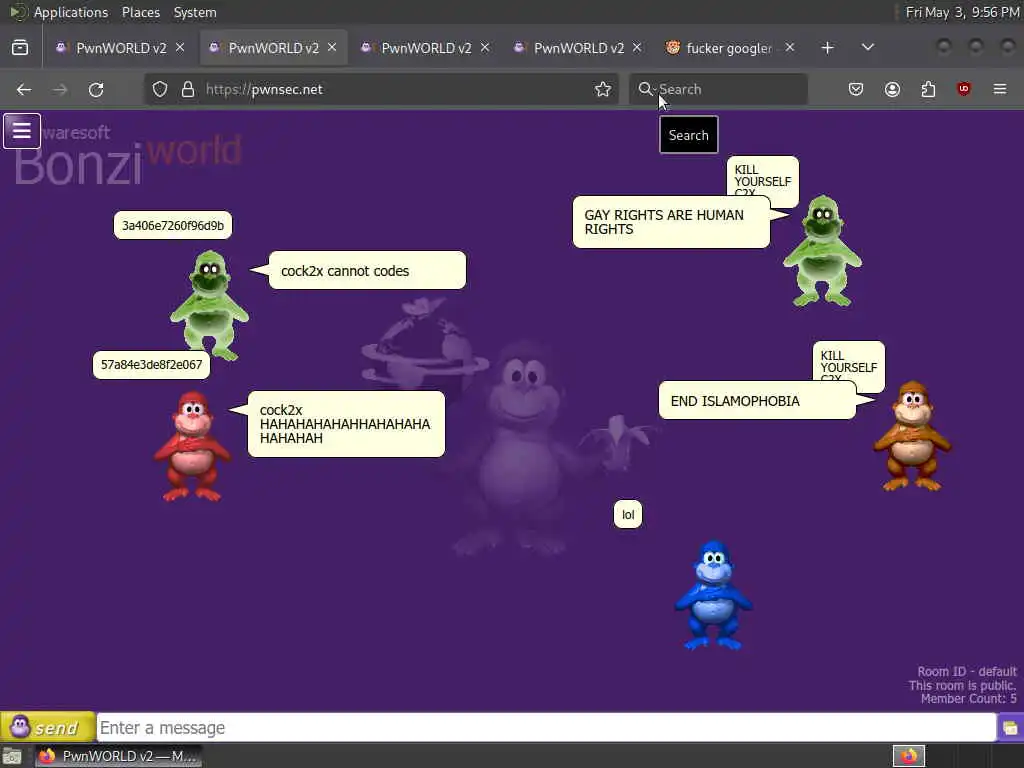This screenshot has width=1024, height=768.
Task: Expand the list all tabs chevron
Action: [867, 48]
